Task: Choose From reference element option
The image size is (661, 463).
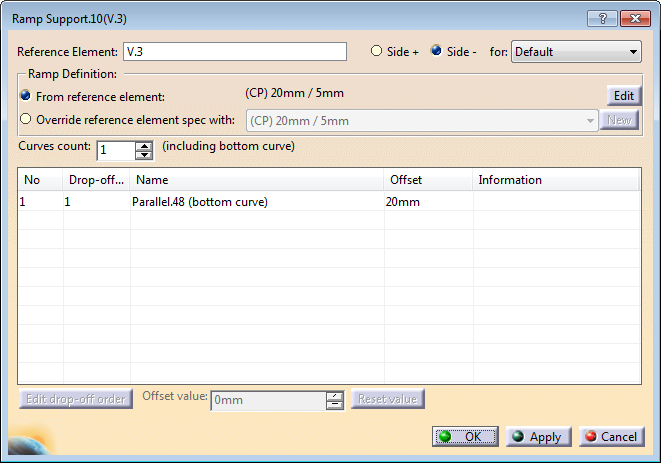Action: point(26,97)
